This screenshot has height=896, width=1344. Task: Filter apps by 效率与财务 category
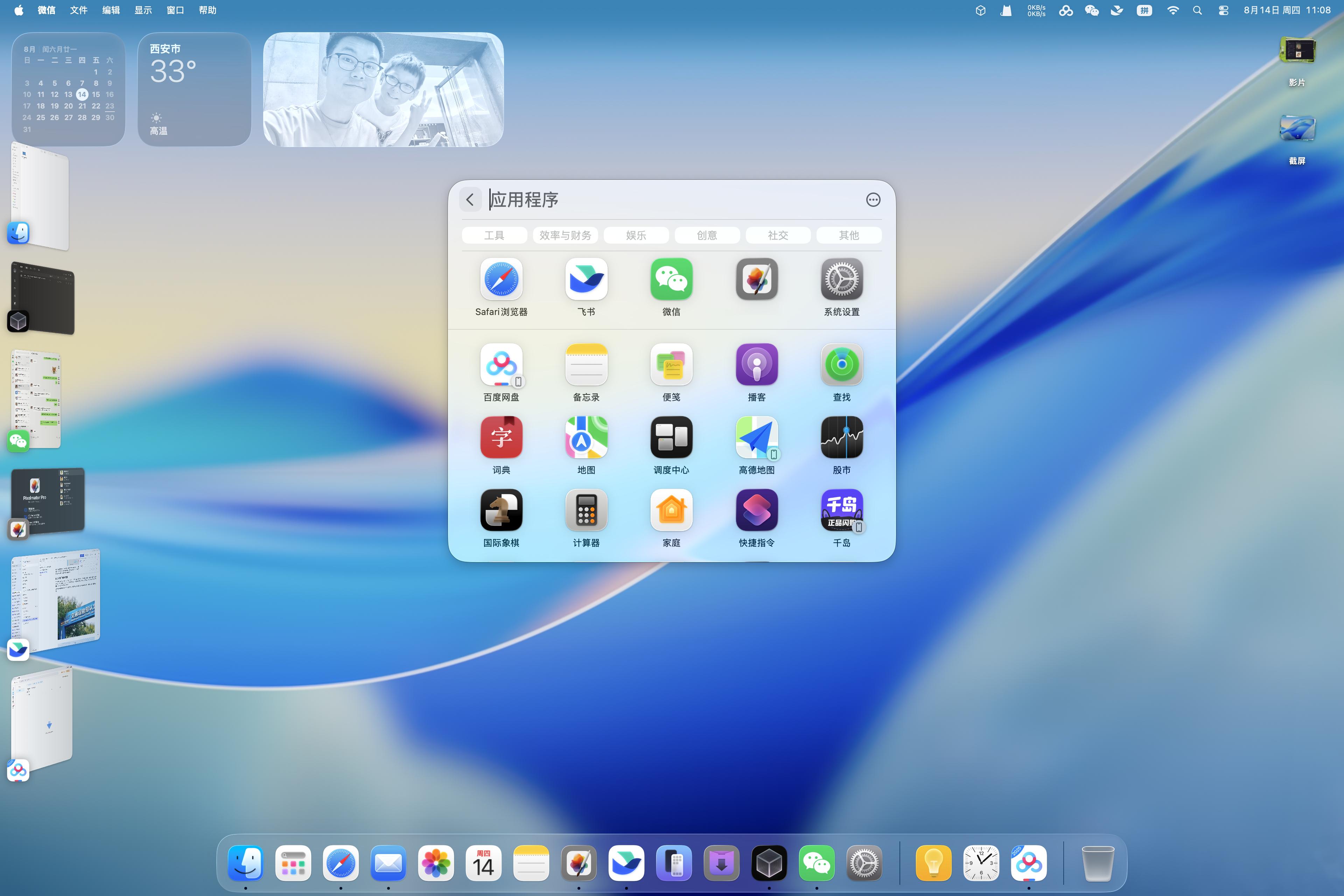coord(565,236)
